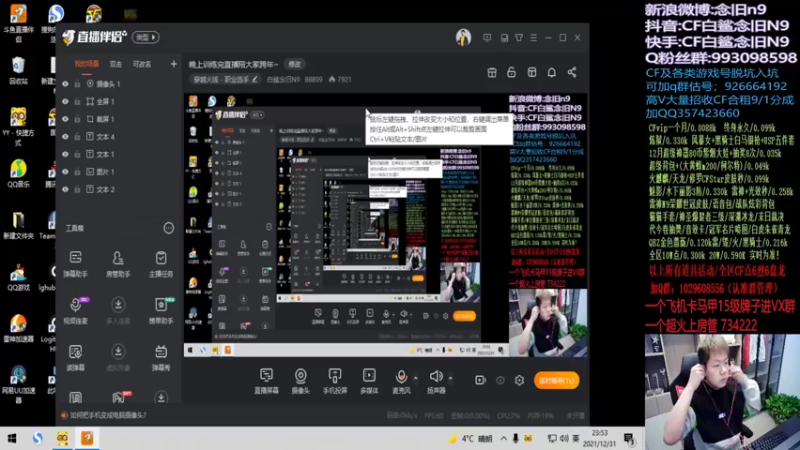This screenshot has width=800, height=450.
Task: Hide the 文本 1 source
Action: [x=65, y=154]
